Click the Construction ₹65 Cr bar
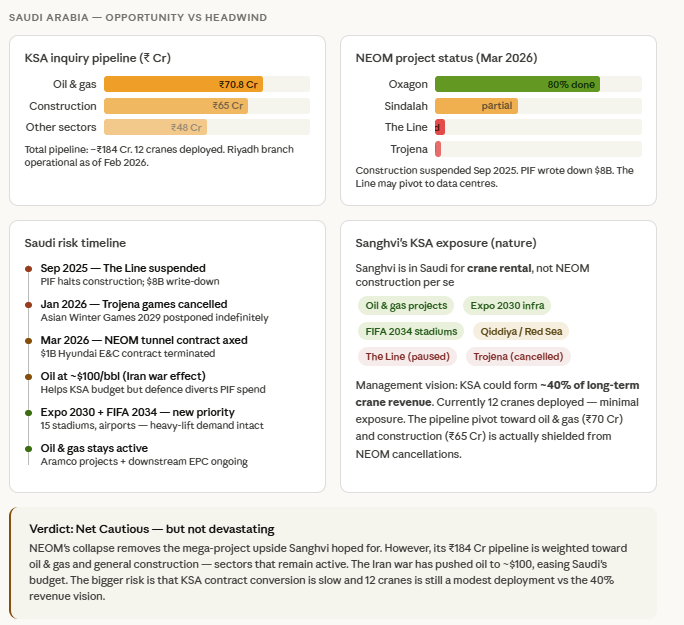Viewport: 684px width, 625px height. click(176, 106)
